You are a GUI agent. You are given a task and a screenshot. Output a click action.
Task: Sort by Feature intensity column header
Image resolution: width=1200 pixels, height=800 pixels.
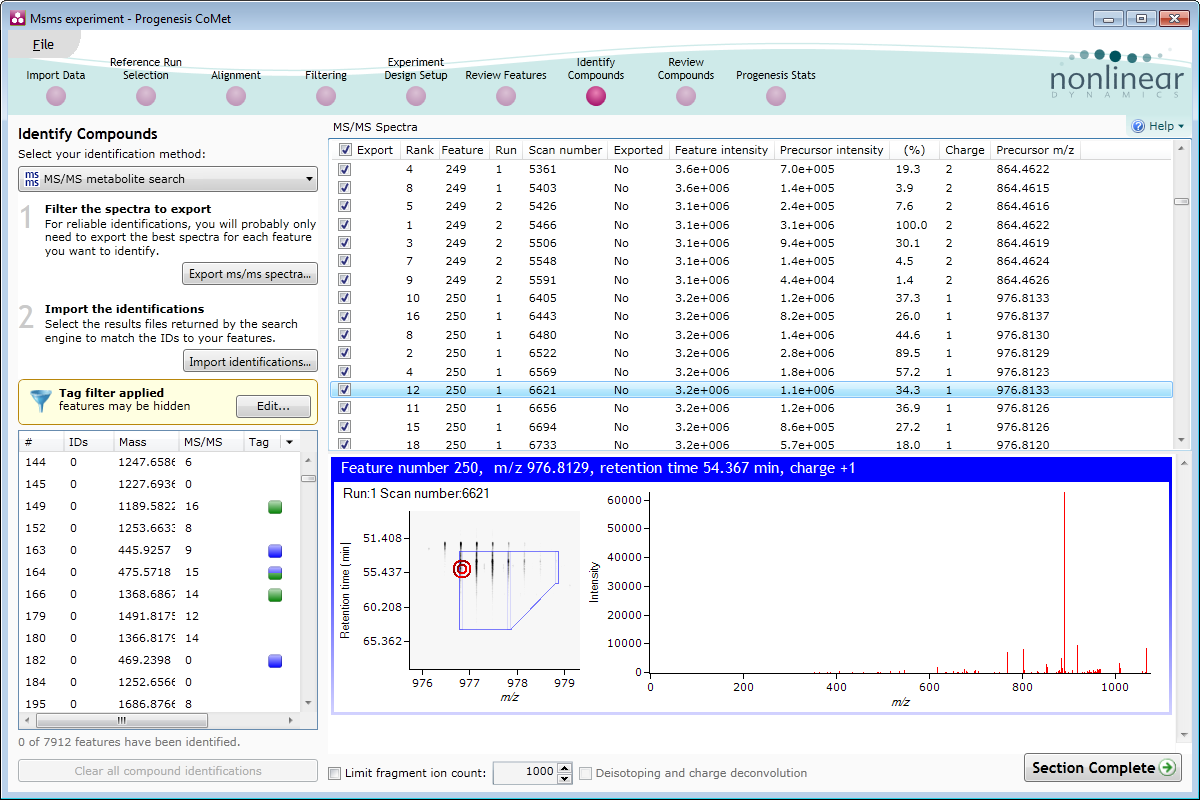coord(721,150)
